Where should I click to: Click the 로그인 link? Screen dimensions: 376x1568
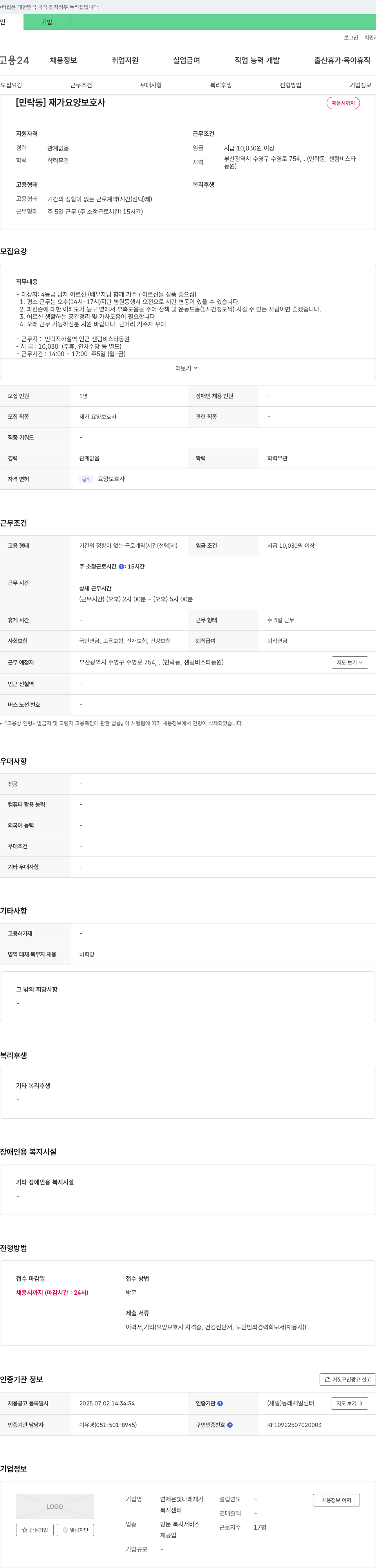[x=351, y=38]
